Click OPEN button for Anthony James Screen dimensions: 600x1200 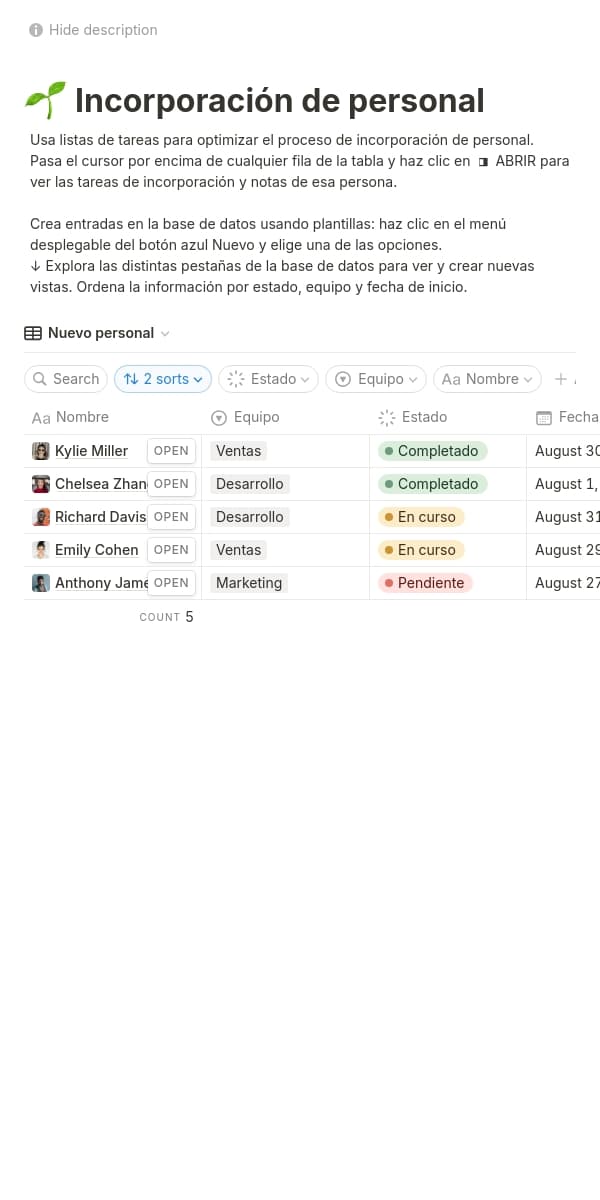coord(171,583)
